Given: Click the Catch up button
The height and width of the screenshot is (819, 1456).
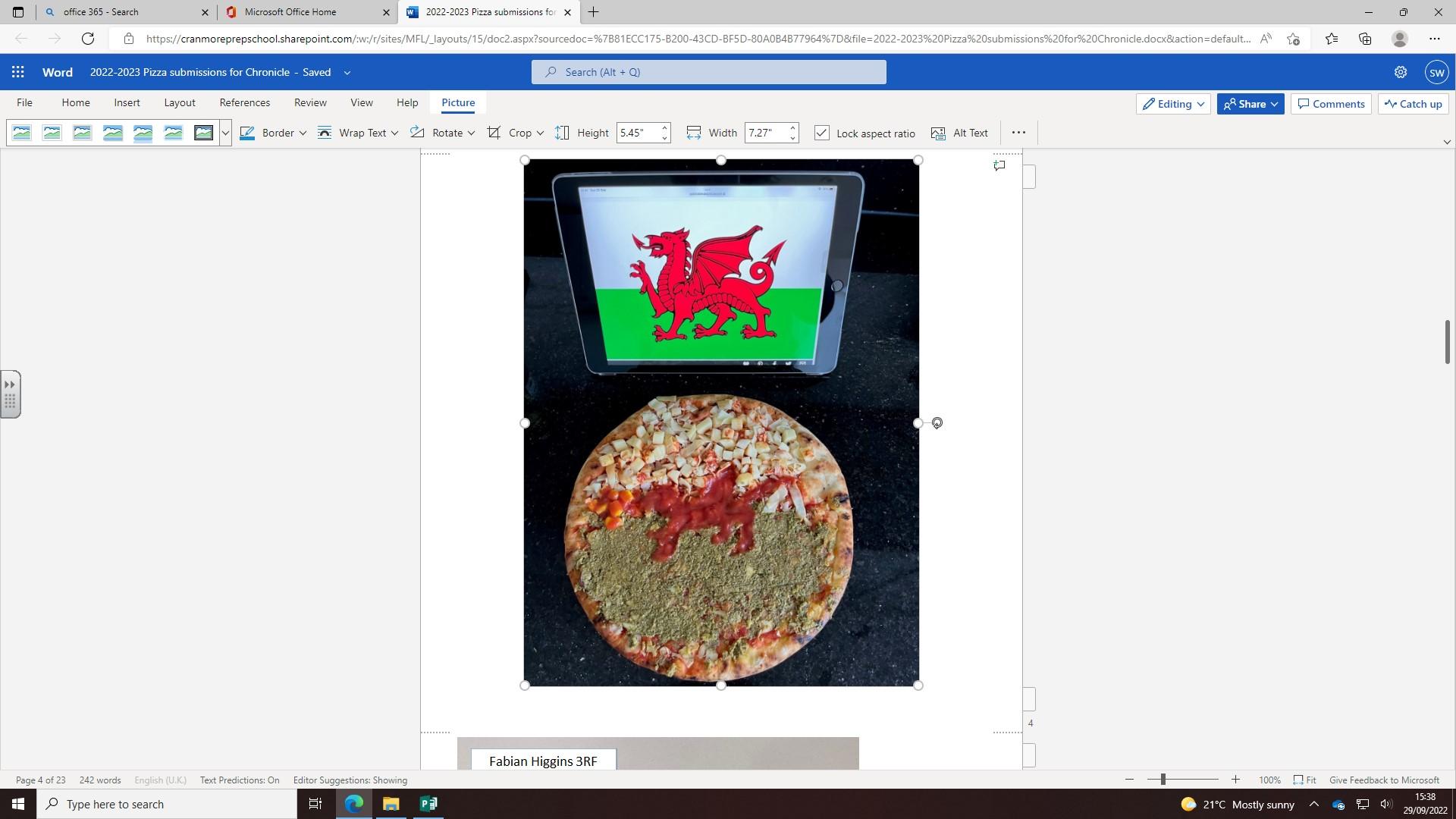Looking at the screenshot, I should 1413,104.
